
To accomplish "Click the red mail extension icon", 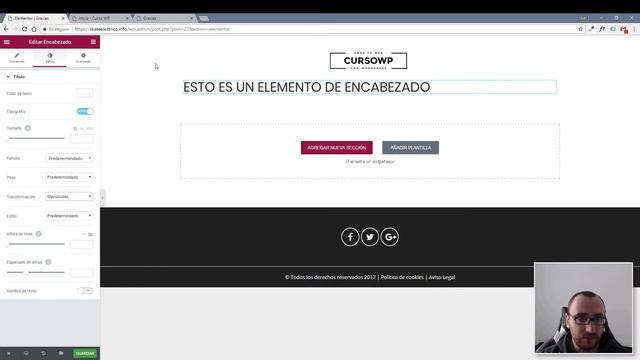I will pyautogui.click(x=624, y=29).
